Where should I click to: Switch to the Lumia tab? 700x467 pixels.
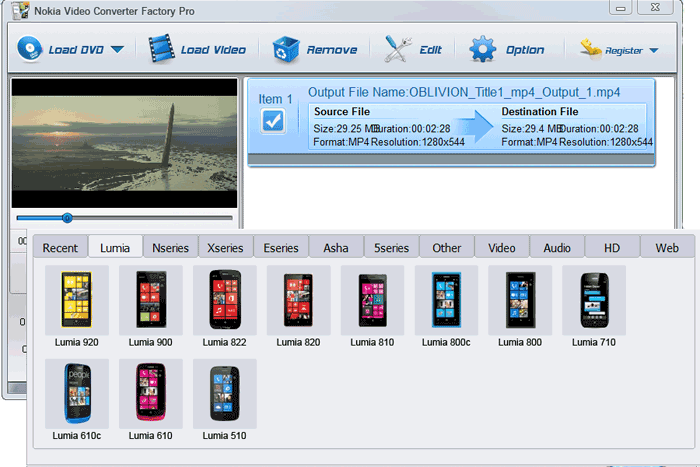(x=115, y=247)
